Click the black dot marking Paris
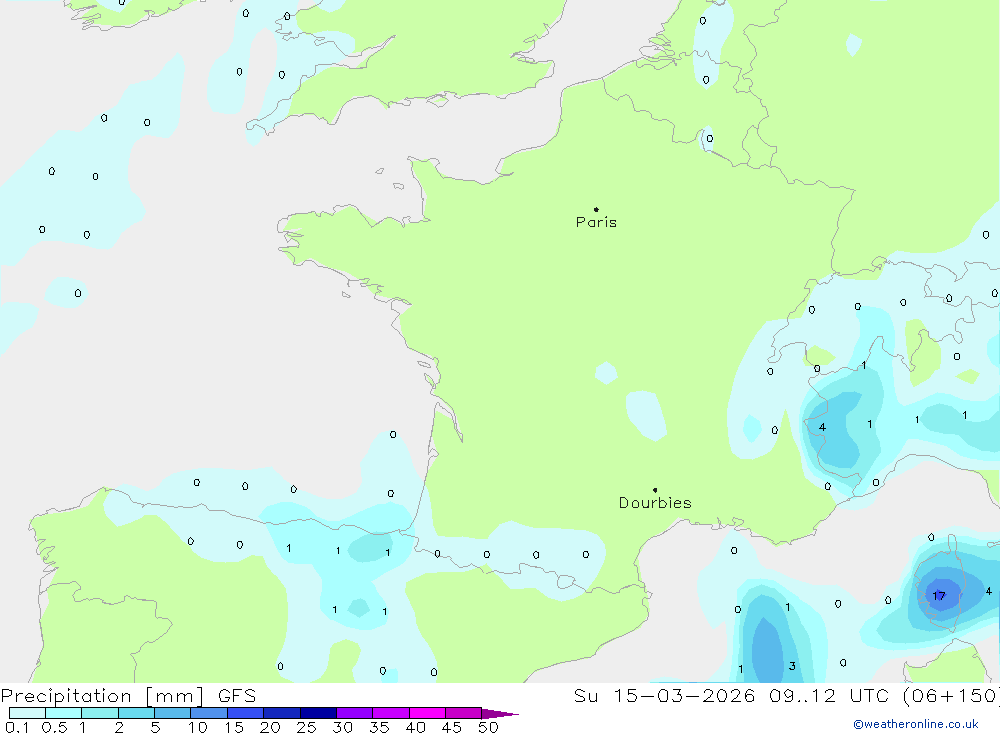This screenshot has width=1000, height=733. [x=596, y=209]
